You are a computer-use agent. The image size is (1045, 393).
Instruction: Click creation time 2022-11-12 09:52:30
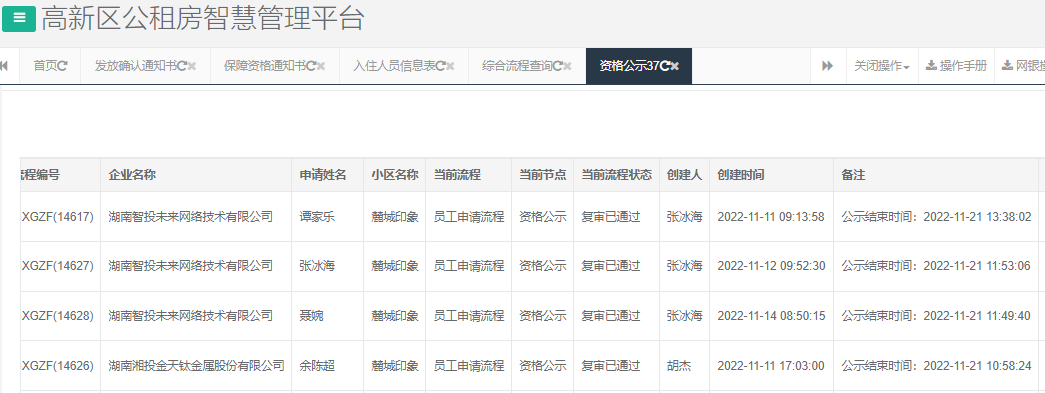click(x=771, y=266)
